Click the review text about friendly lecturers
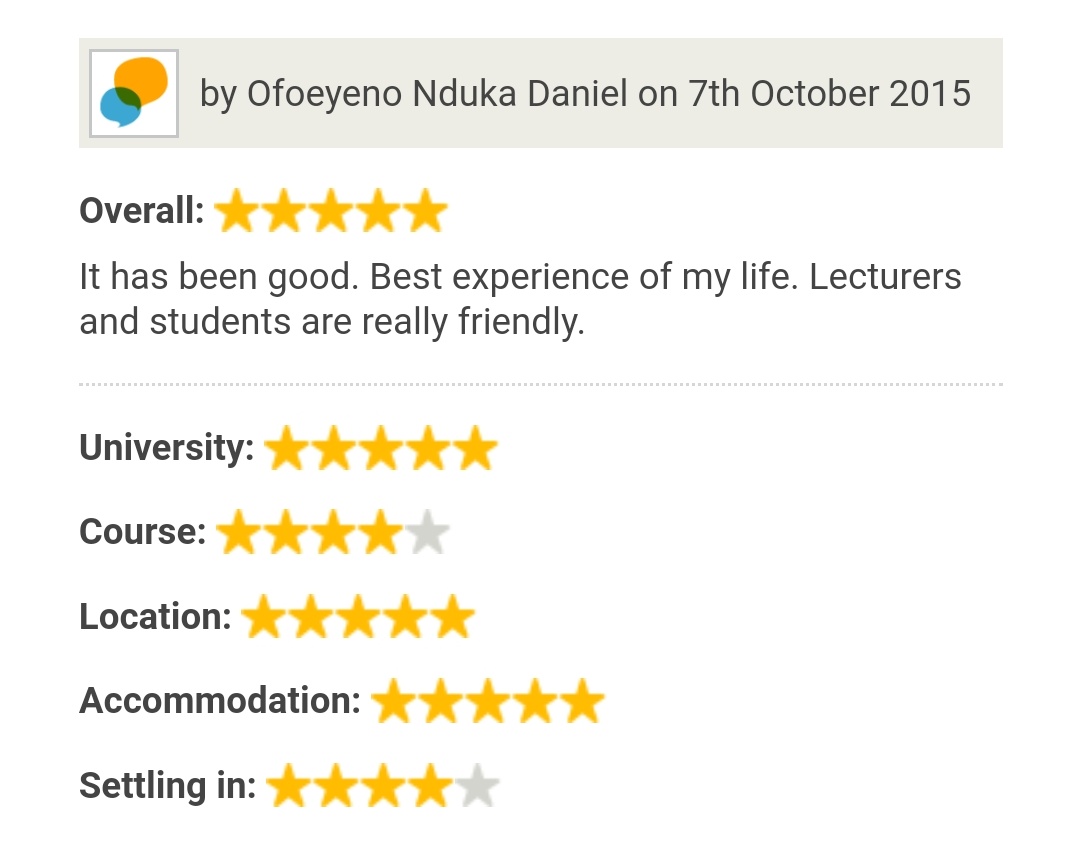The image size is (1080, 845). [x=520, y=299]
